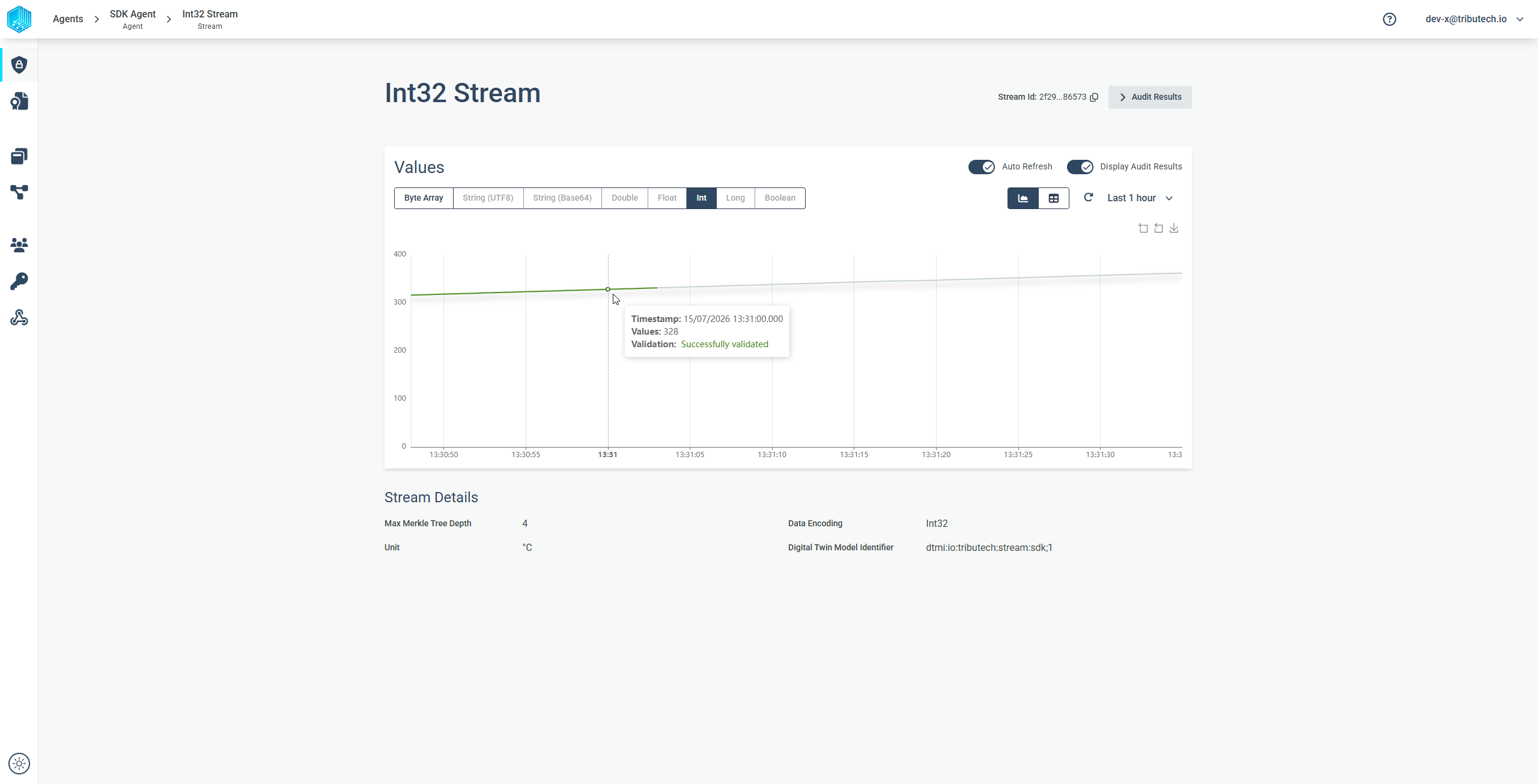Open the webhooks sidebar icon
This screenshot has width=1538, height=784.
pyautogui.click(x=19, y=318)
